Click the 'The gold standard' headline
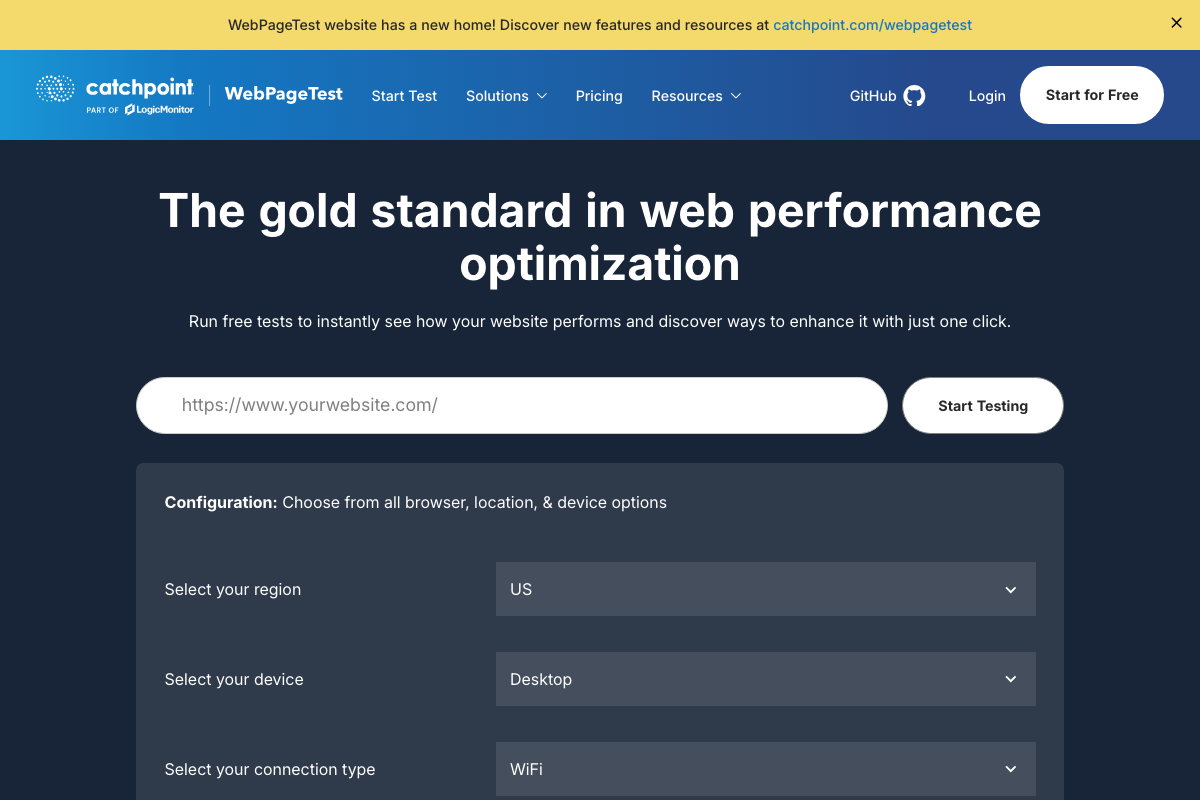The image size is (1200, 800). [600, 237]
